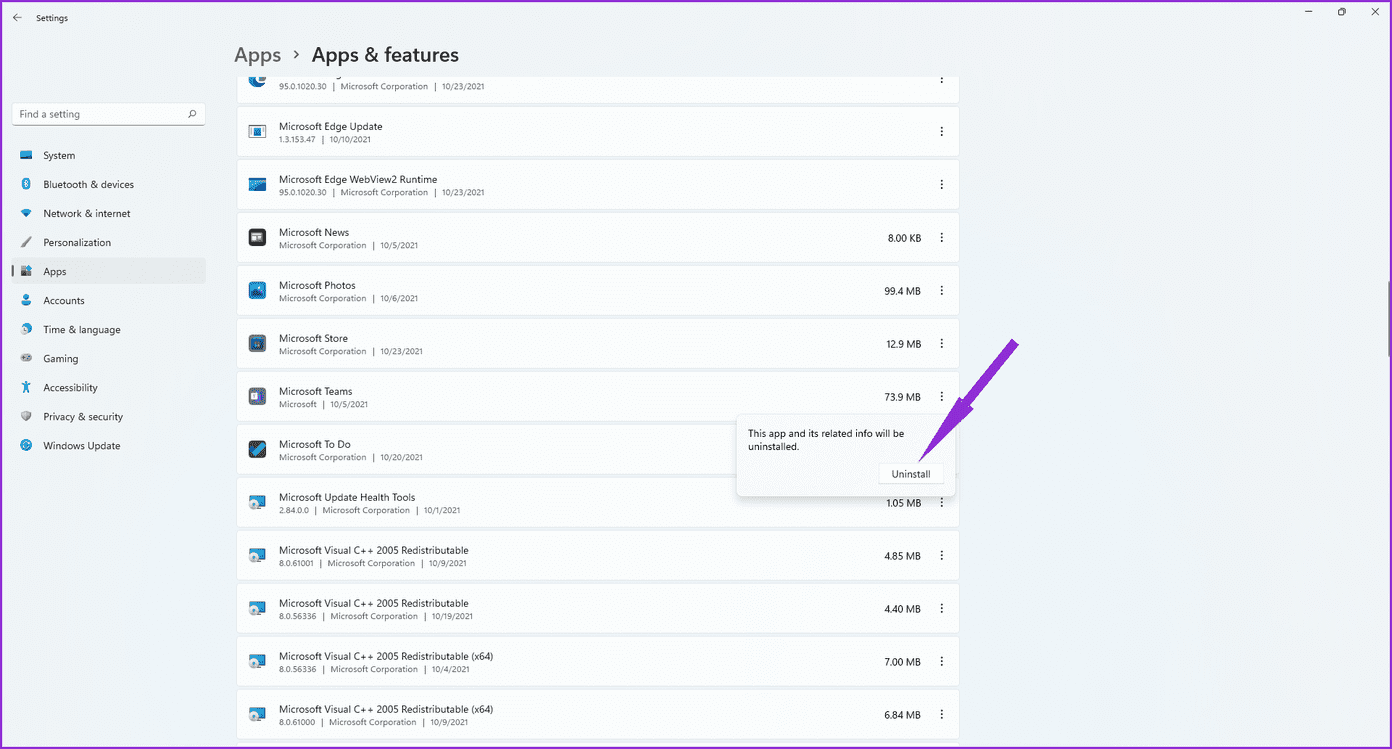Open more options for Microsoft Store

point(941,344)
